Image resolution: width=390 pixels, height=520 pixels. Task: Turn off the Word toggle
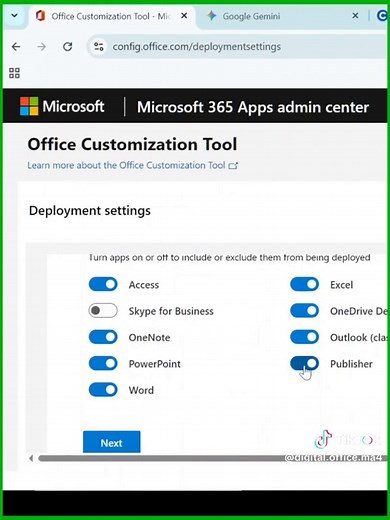tap(103, 390)
